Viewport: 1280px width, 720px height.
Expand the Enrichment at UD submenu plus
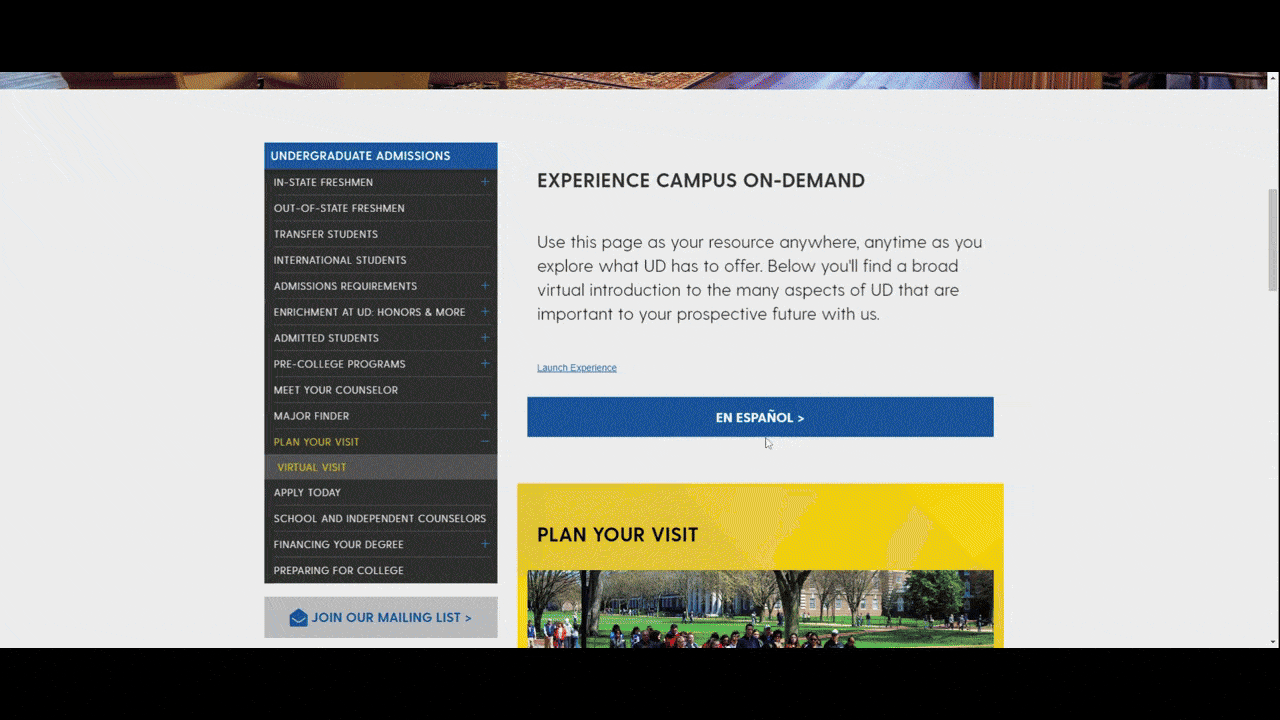[485, 312]
